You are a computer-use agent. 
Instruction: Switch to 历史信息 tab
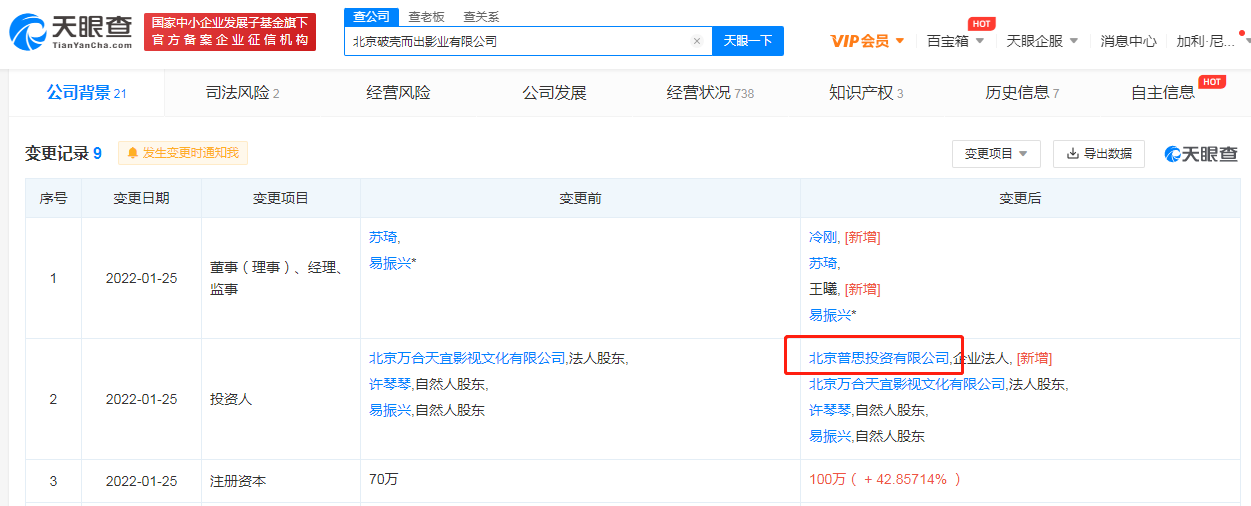coord(1022,93)
